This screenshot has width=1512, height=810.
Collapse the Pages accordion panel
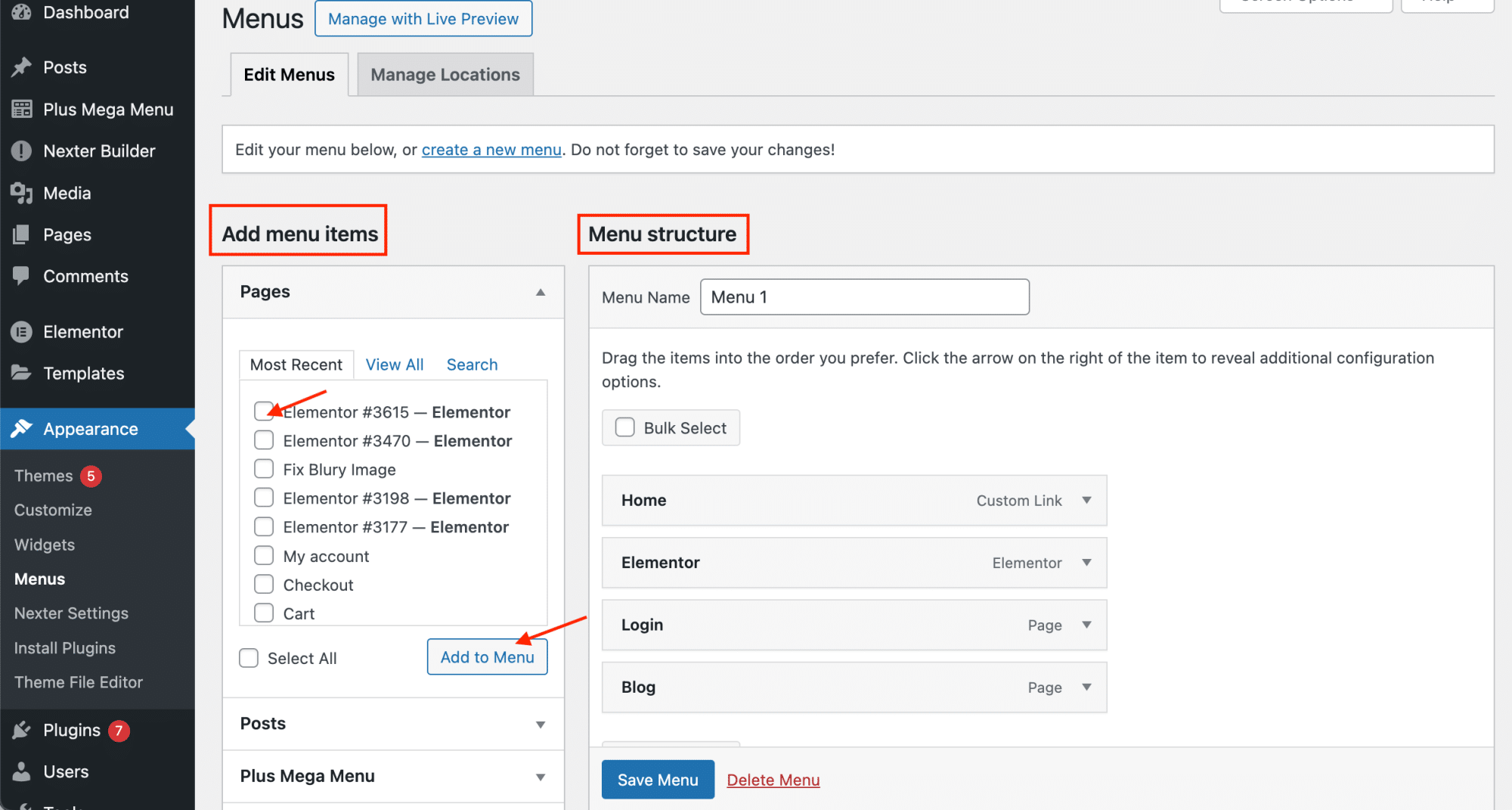[x=541, y=293]
